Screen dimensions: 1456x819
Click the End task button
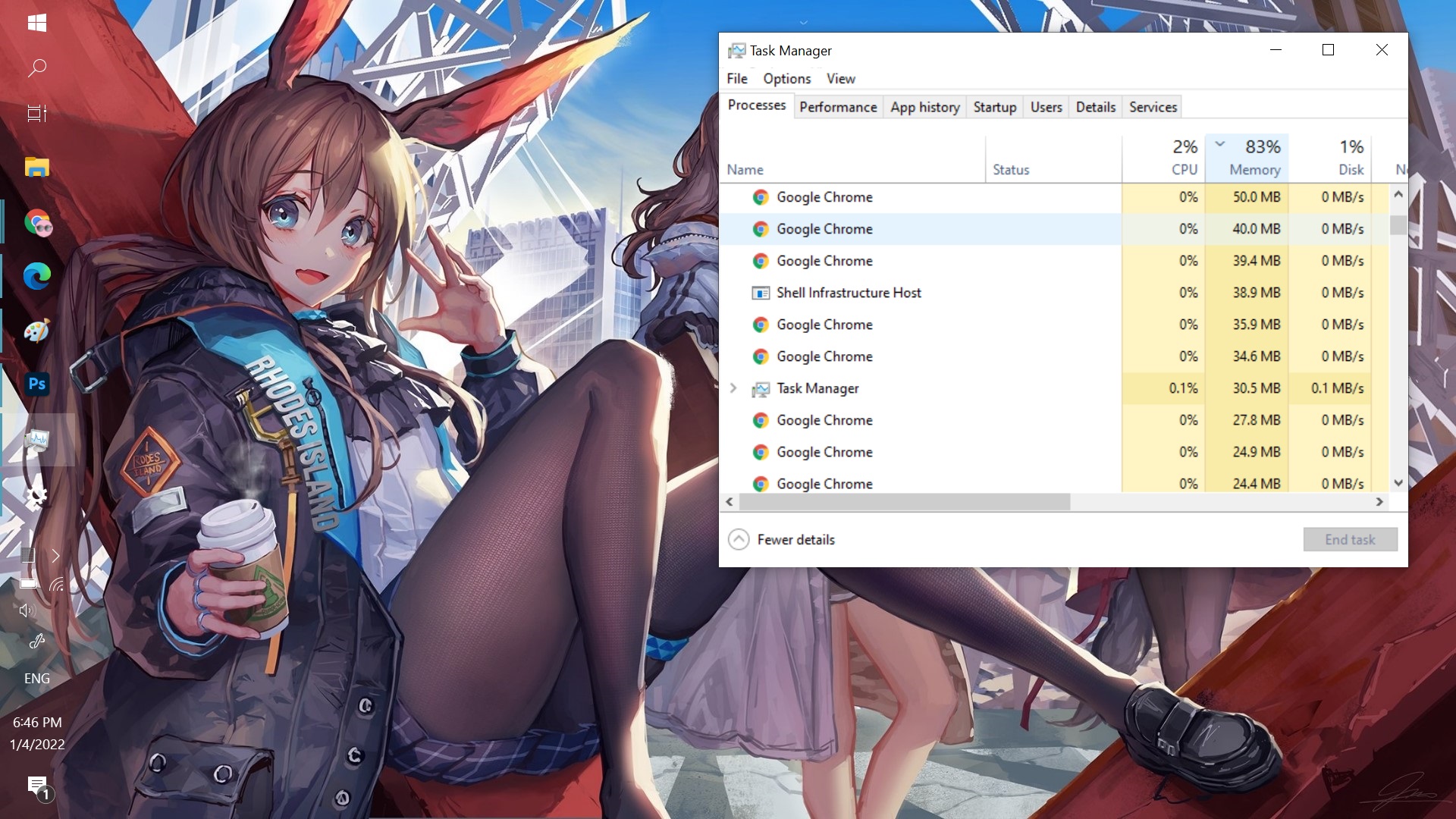point(1350,540)
